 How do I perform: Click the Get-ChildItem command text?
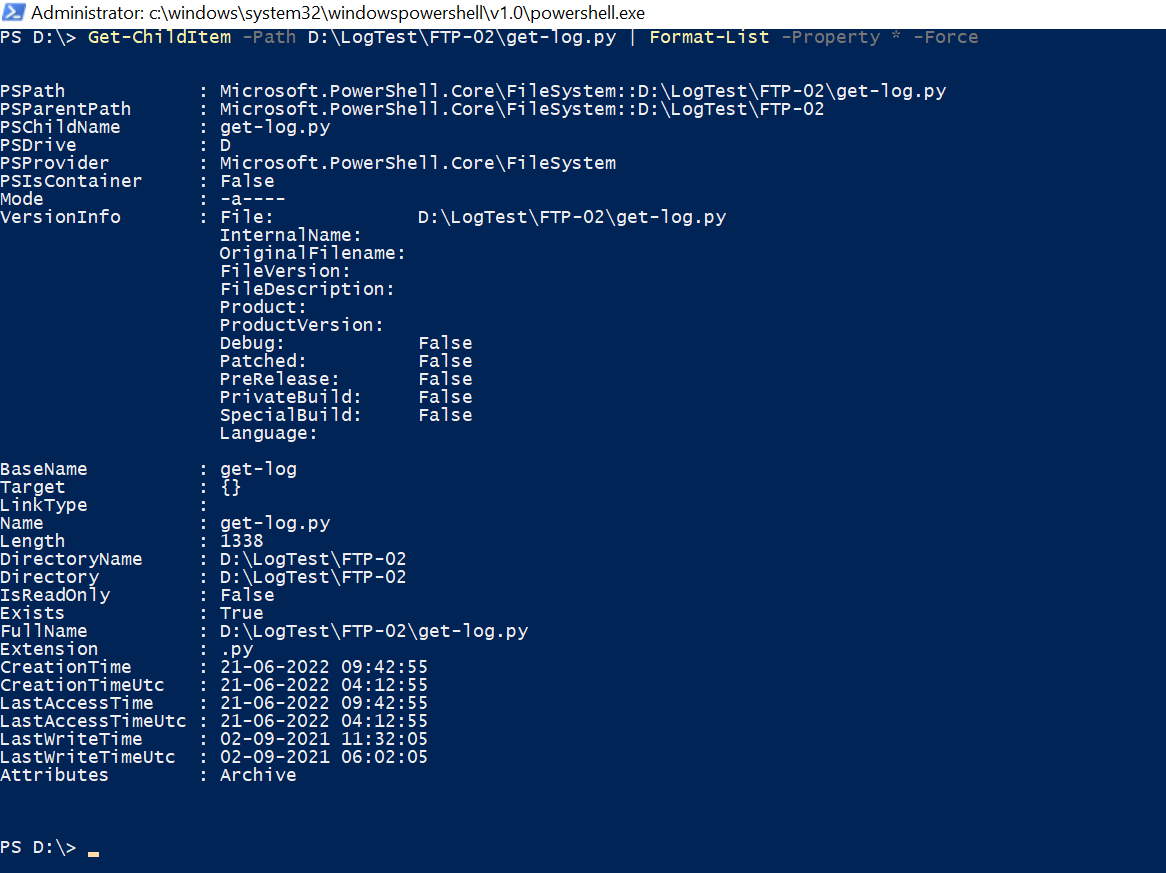(159, 37)
